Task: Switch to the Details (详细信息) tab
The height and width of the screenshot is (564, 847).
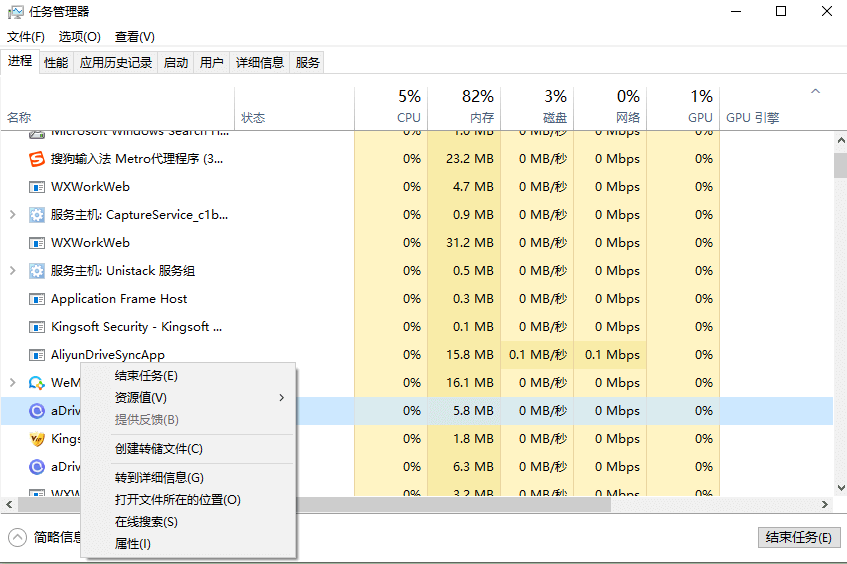Action: pyautogui.click(x=260, y=63)
